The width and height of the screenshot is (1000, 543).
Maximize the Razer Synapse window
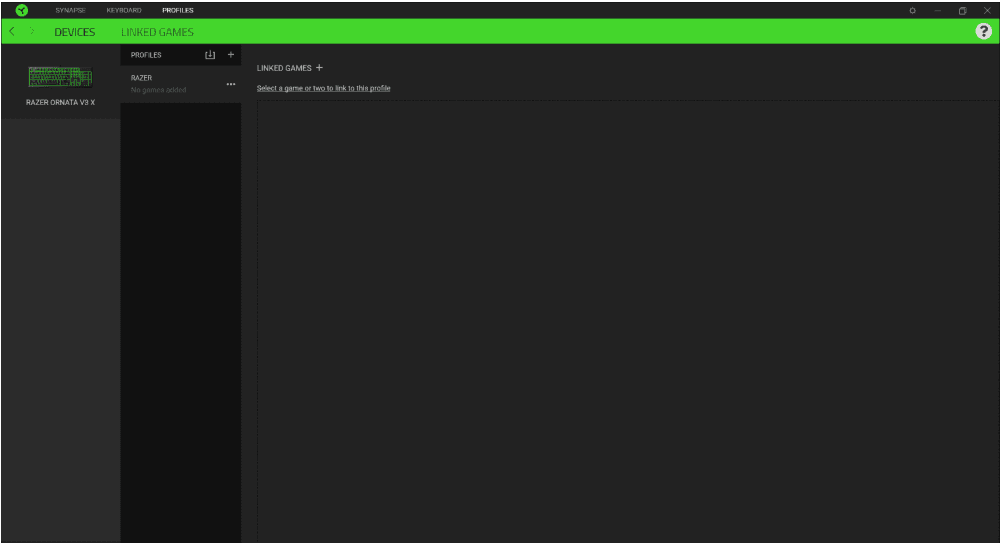click(962, 10)
